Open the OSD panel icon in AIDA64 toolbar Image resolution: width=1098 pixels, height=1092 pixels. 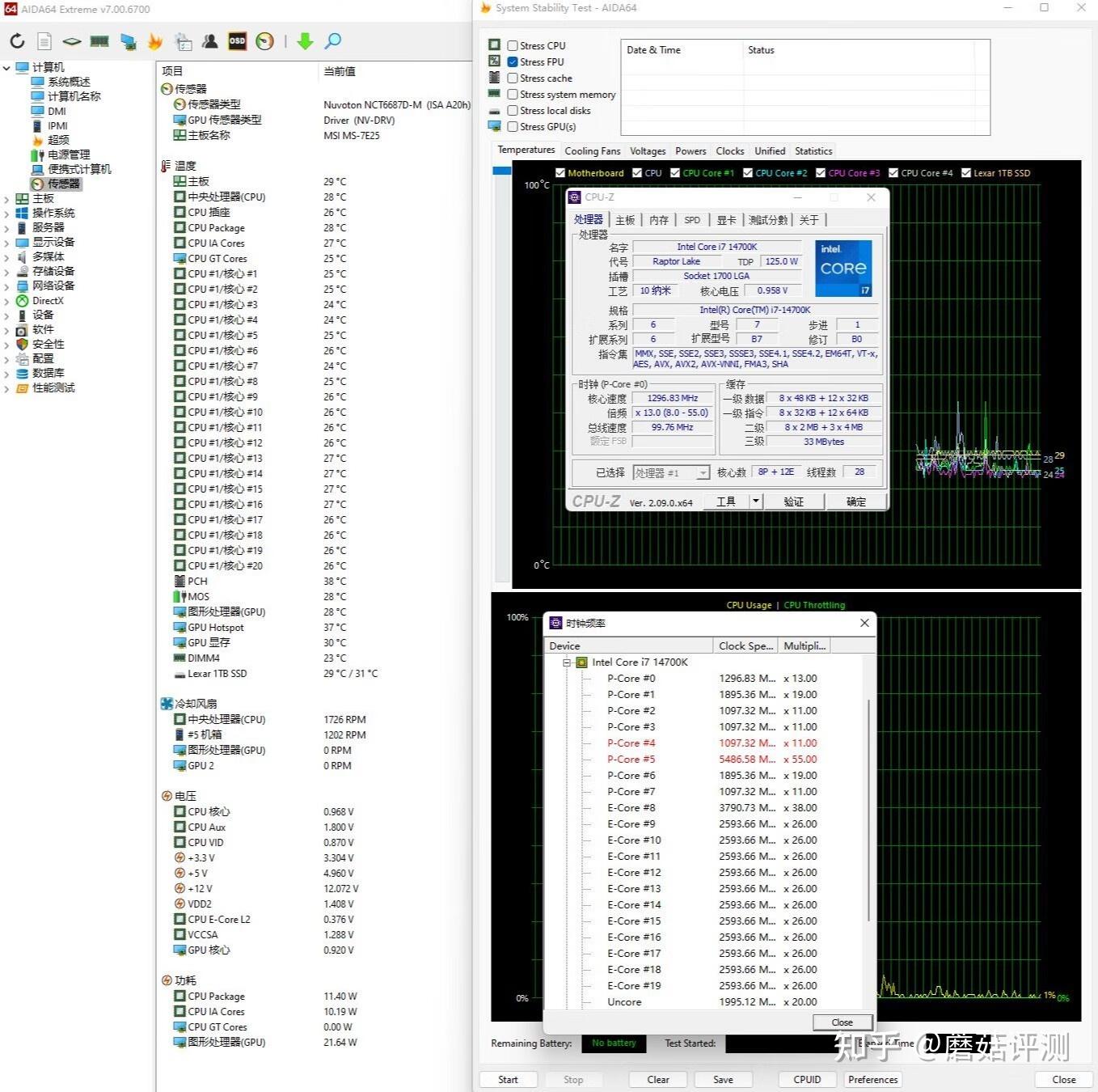click(237, 40)
